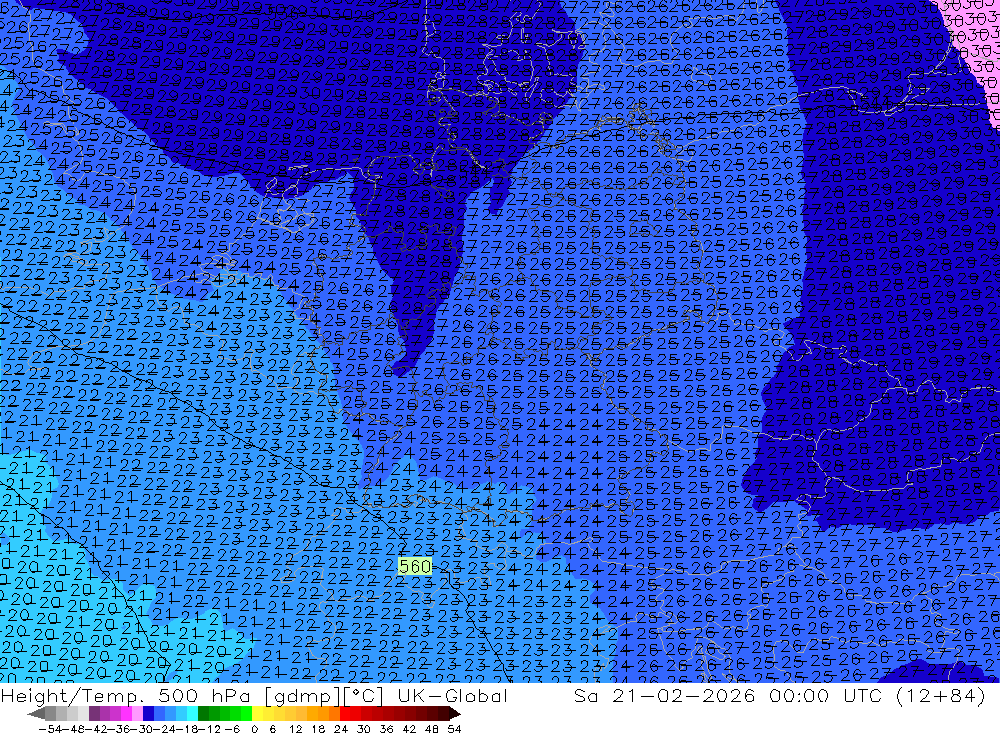Click the dark blue swatch at -30
Viewport: 1000px width, 733px height.
tap(148, 714)
